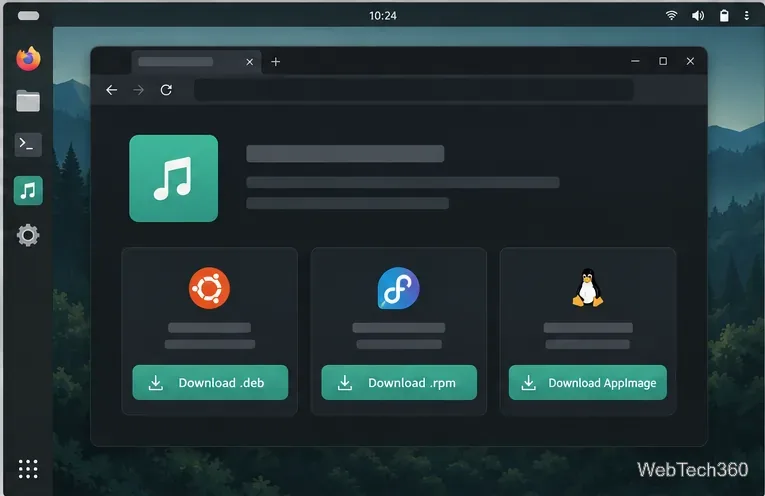This screenshot has width=765, height=496.
Task: Open the Wi-Fi status icon
Action: [x=671, y=16]
